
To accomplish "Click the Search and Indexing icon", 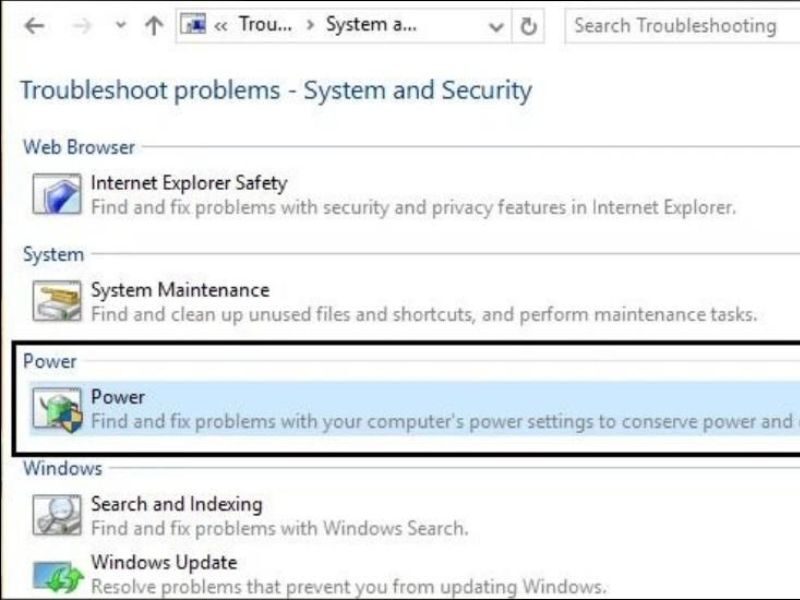I will click(x=56, y=514).
